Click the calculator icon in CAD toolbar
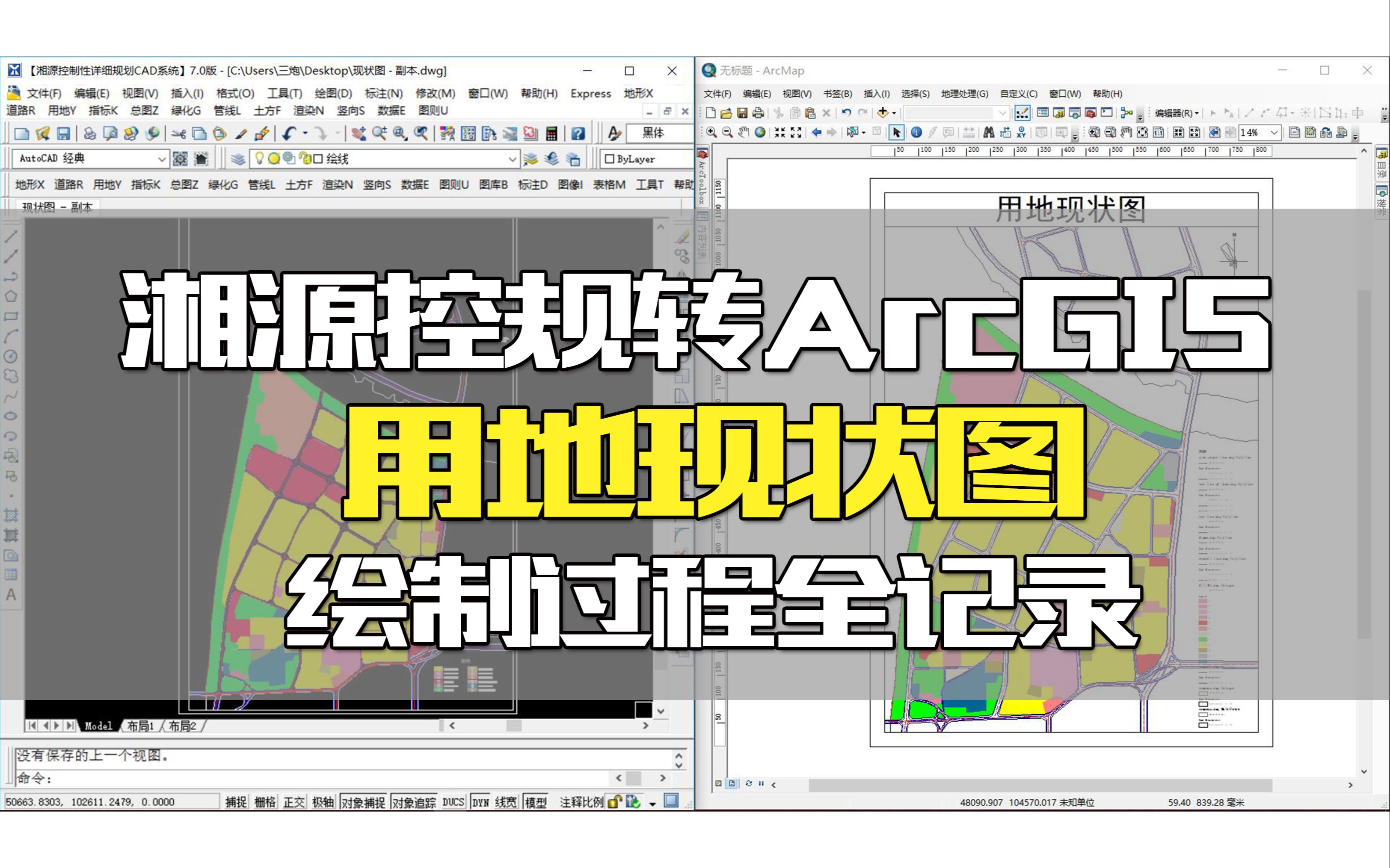Screen dimensions: 1390x868 (551, 134)
